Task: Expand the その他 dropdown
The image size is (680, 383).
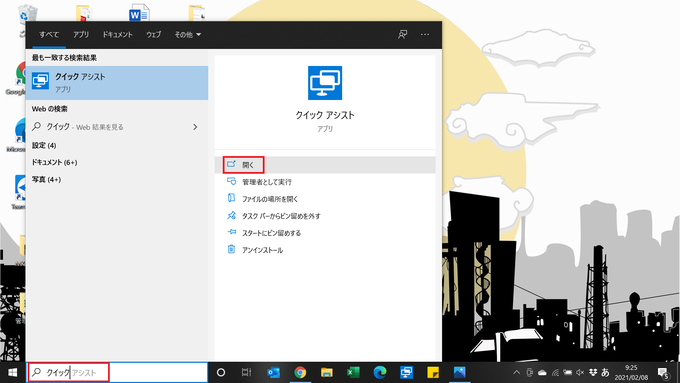Action: click(188, 35)
